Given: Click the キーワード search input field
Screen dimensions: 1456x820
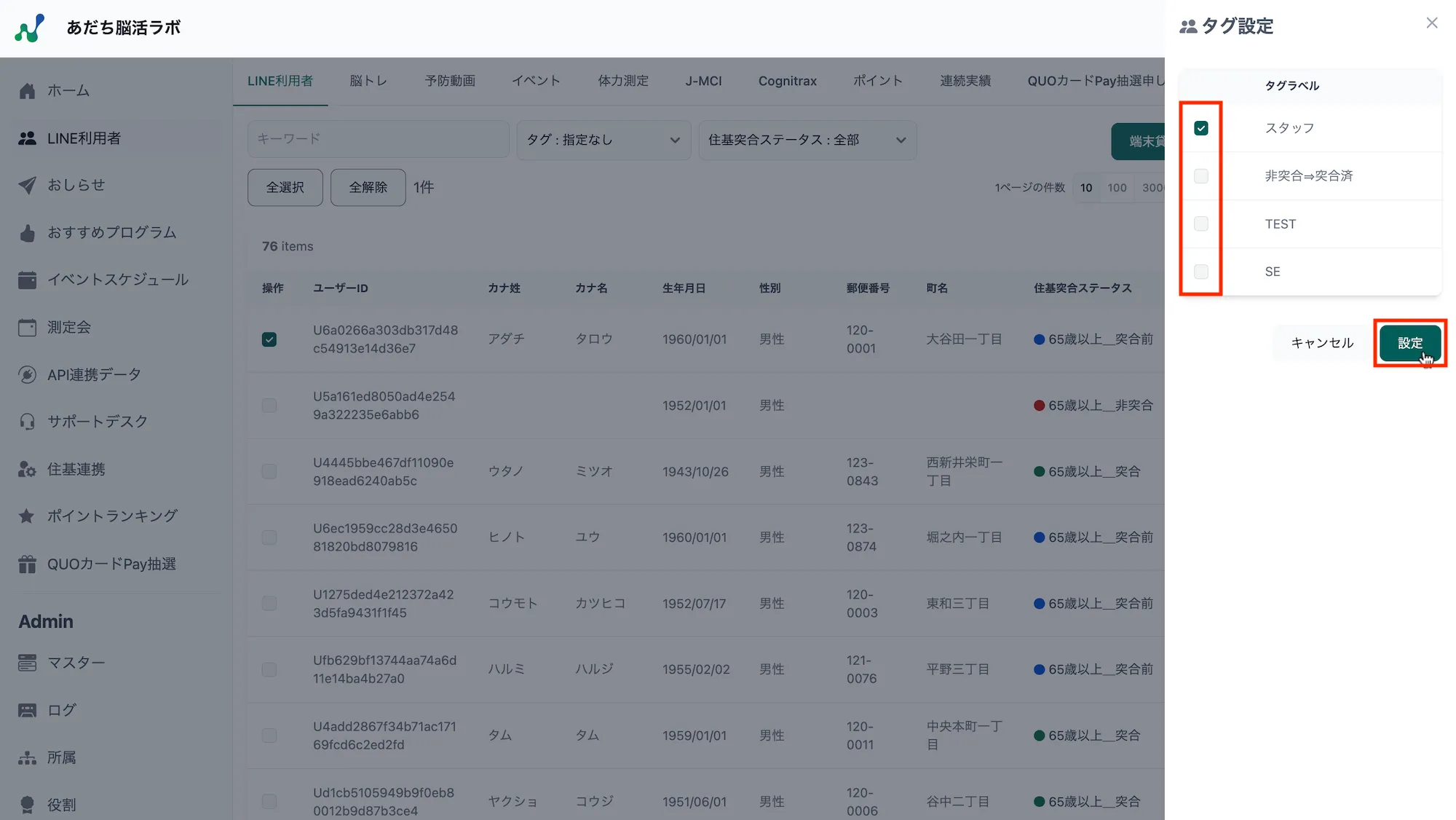Looking at the screenshot, I should [378, 139].
